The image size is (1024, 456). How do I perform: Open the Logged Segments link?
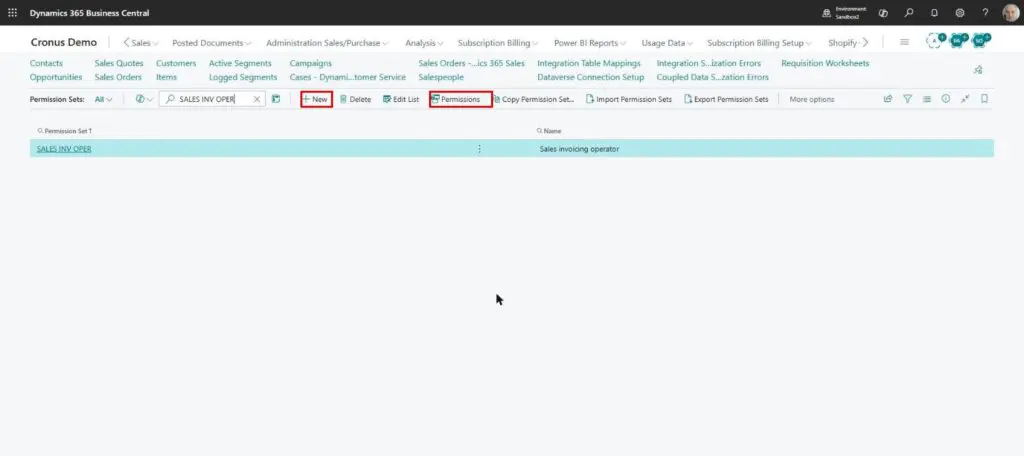pyautogui.click(x=243, y=77)
